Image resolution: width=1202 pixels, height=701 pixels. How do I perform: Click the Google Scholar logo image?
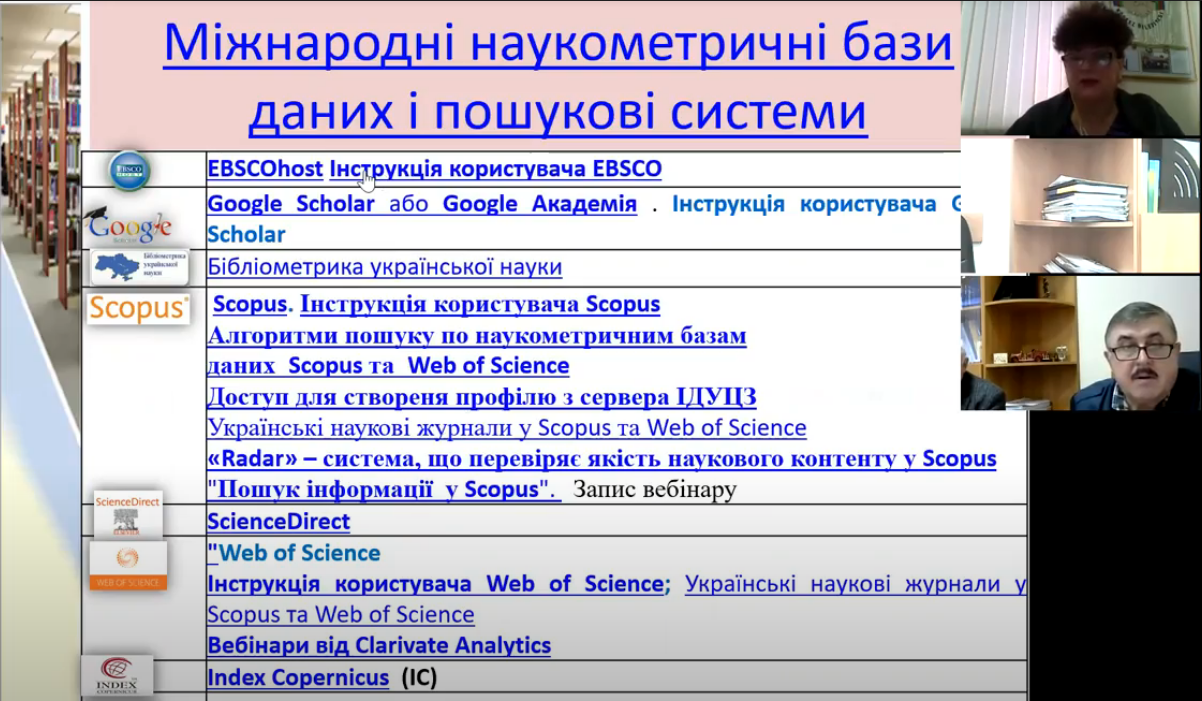coord(129,226)
